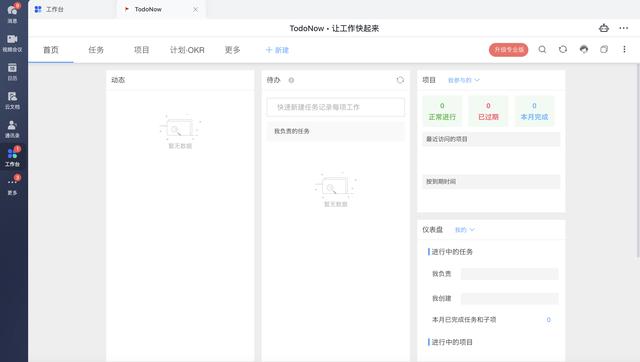The width and height of the screenshot is (640, 362).
Task: Click the info icon beside 待办 title
Action: point(291,80)
